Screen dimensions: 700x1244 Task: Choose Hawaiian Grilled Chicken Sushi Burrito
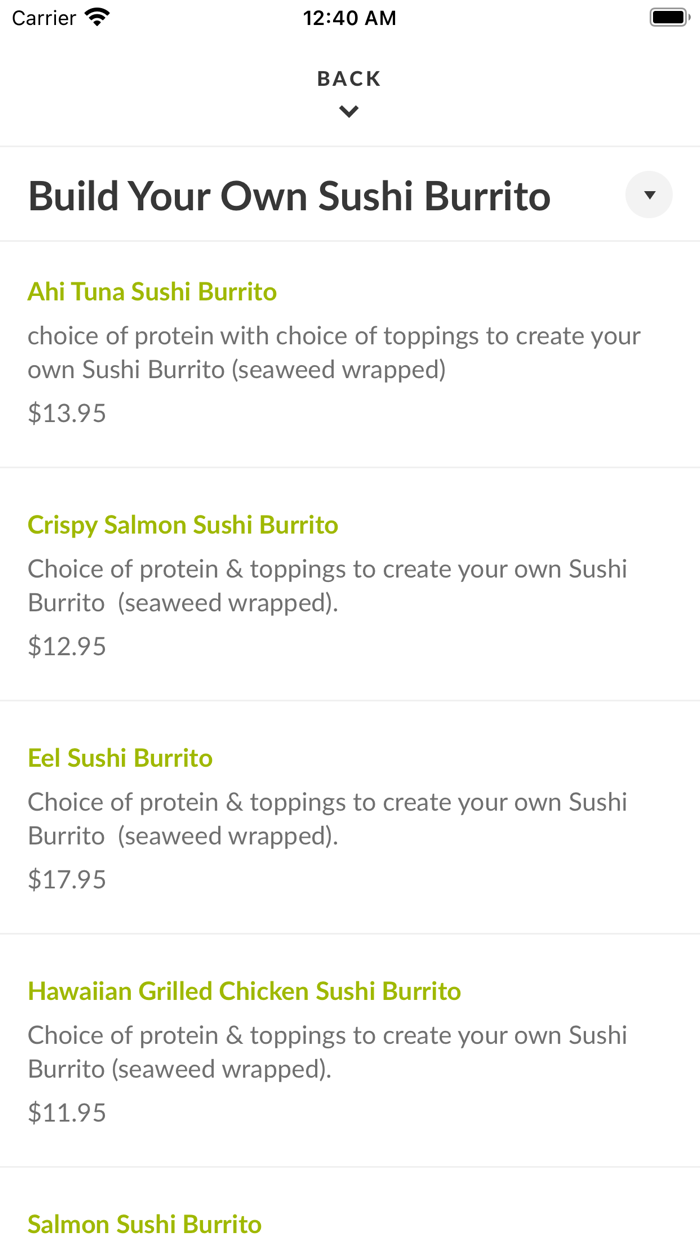pos(244,990)
